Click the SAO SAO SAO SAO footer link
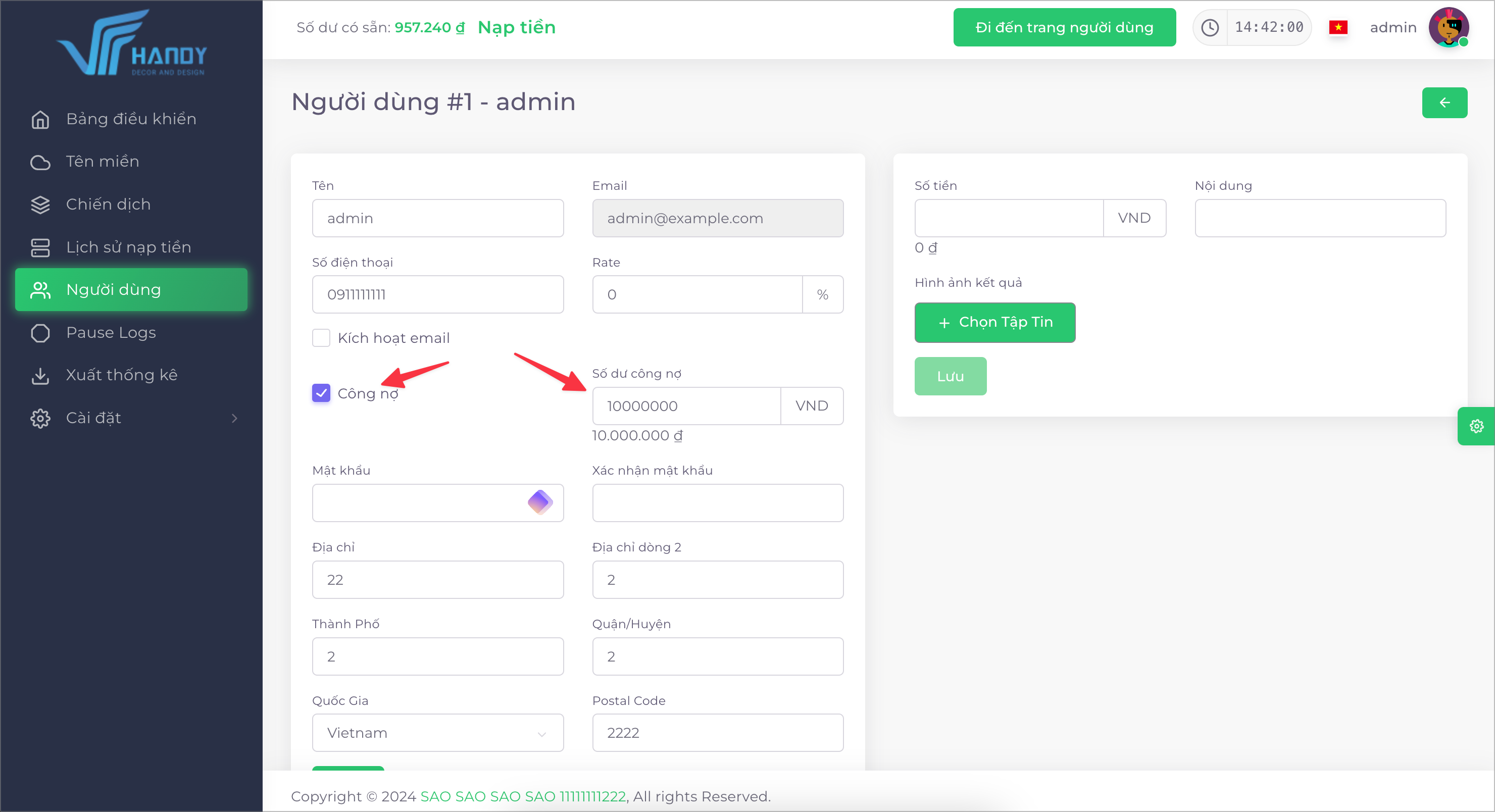The image size is (1495, 812). pos(523,796)
